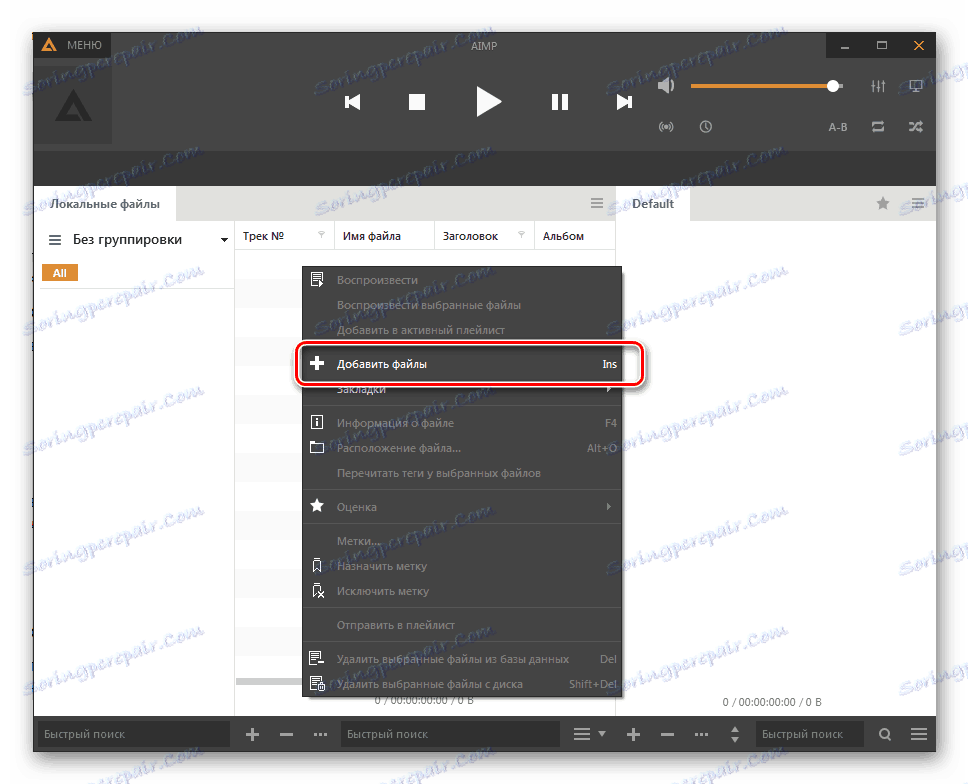Open internet radio capture icon
This screenshot has height=784, width=968.
(666, 127)
